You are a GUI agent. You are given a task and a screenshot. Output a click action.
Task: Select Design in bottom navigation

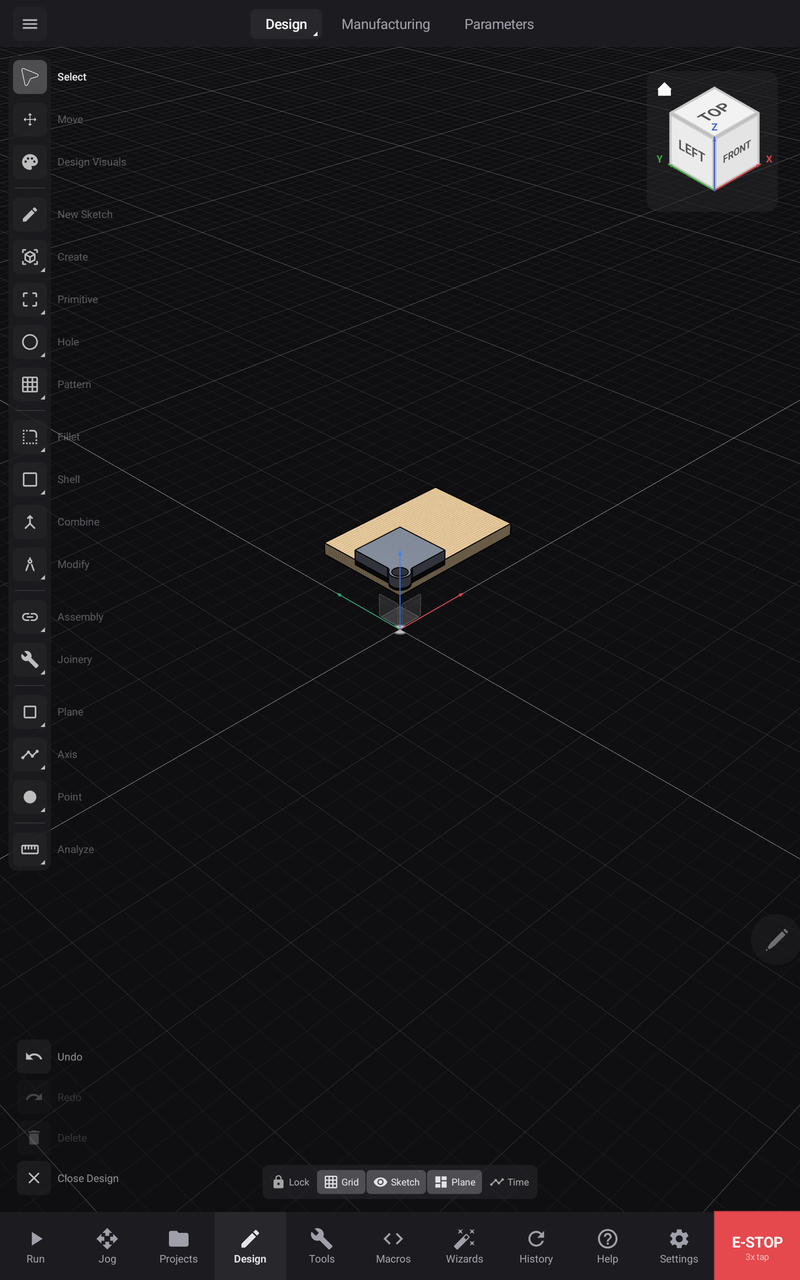250,1246
